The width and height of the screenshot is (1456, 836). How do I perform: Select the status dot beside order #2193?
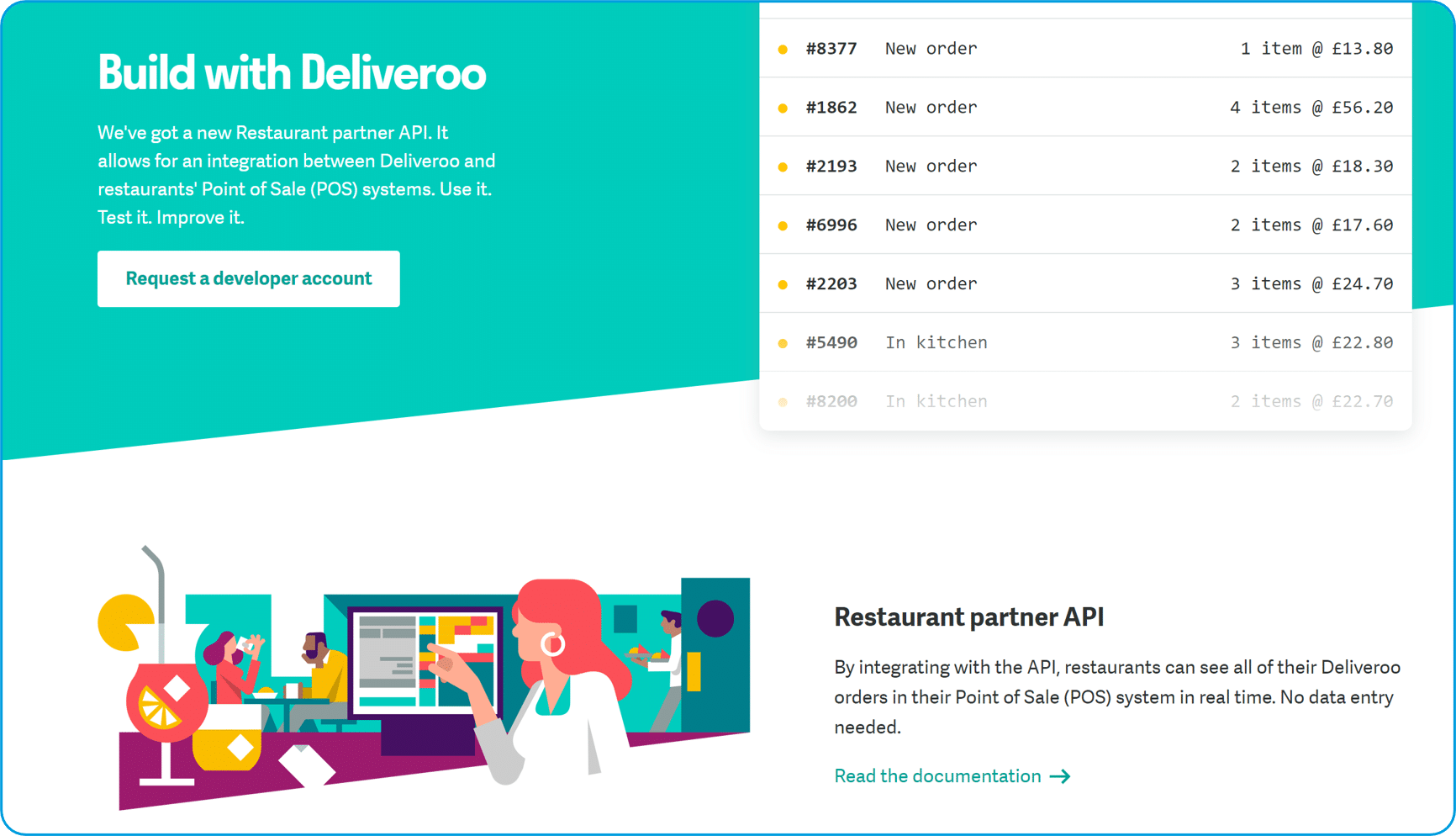(783, 167)
